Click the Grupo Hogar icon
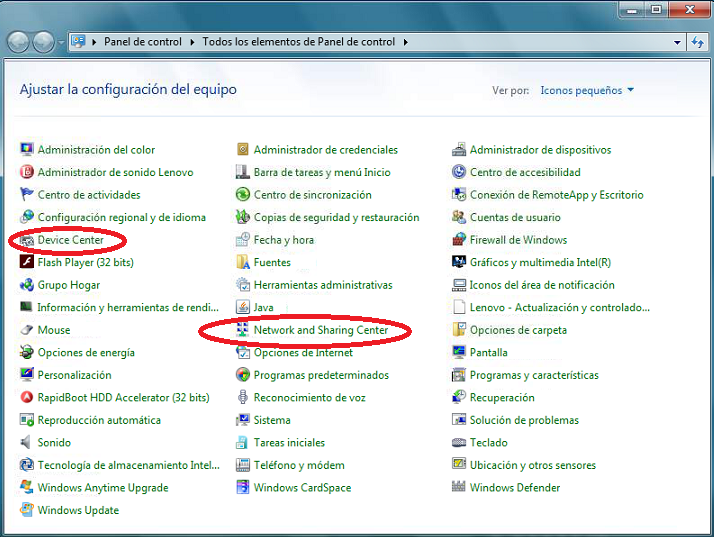The width and height of the screenshot is (714, 537). pos(27,285)
